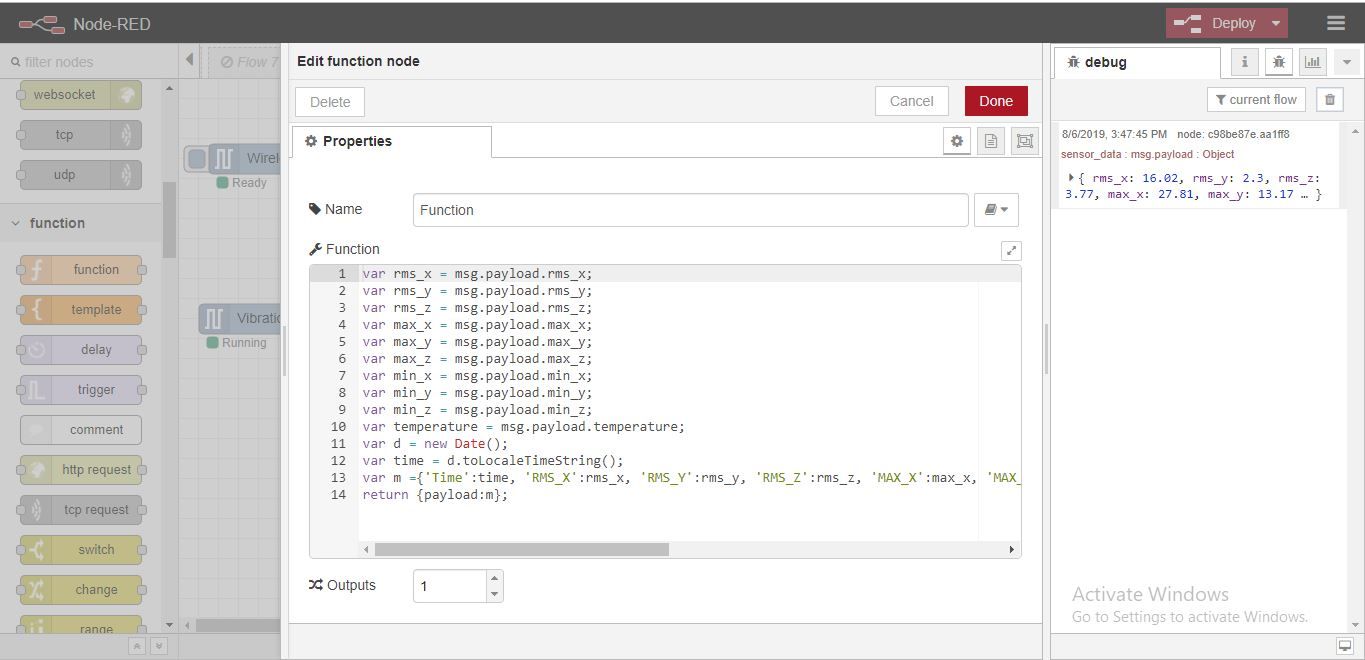Click the tcp node in palette
The image size is (1365, 660).
[81, 135]
